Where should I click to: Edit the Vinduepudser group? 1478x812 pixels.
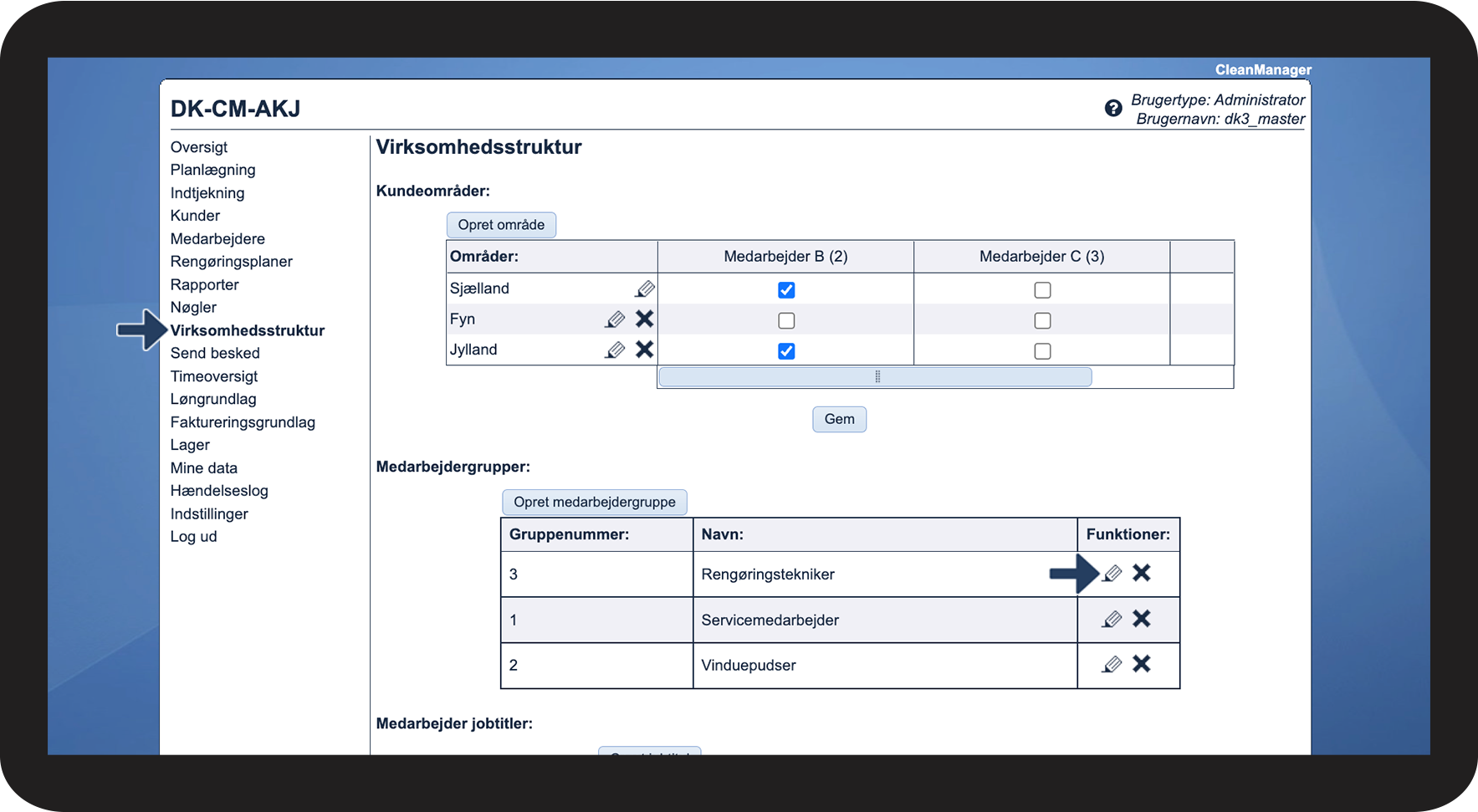1112,665
